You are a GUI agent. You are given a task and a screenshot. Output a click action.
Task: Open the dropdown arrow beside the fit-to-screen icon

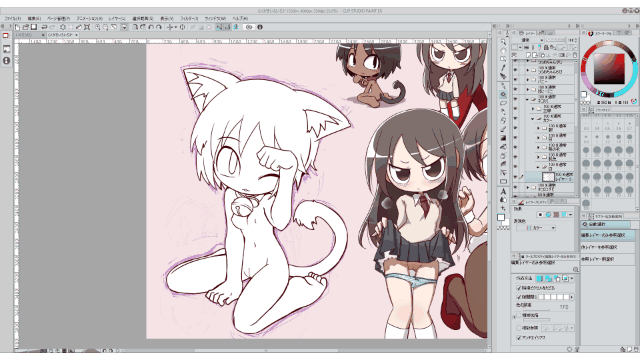124,27
